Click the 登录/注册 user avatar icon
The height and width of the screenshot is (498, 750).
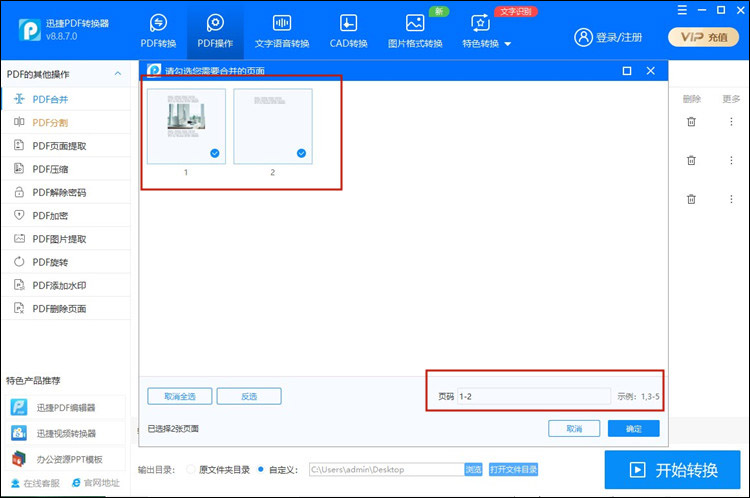[x=583, y=37]
